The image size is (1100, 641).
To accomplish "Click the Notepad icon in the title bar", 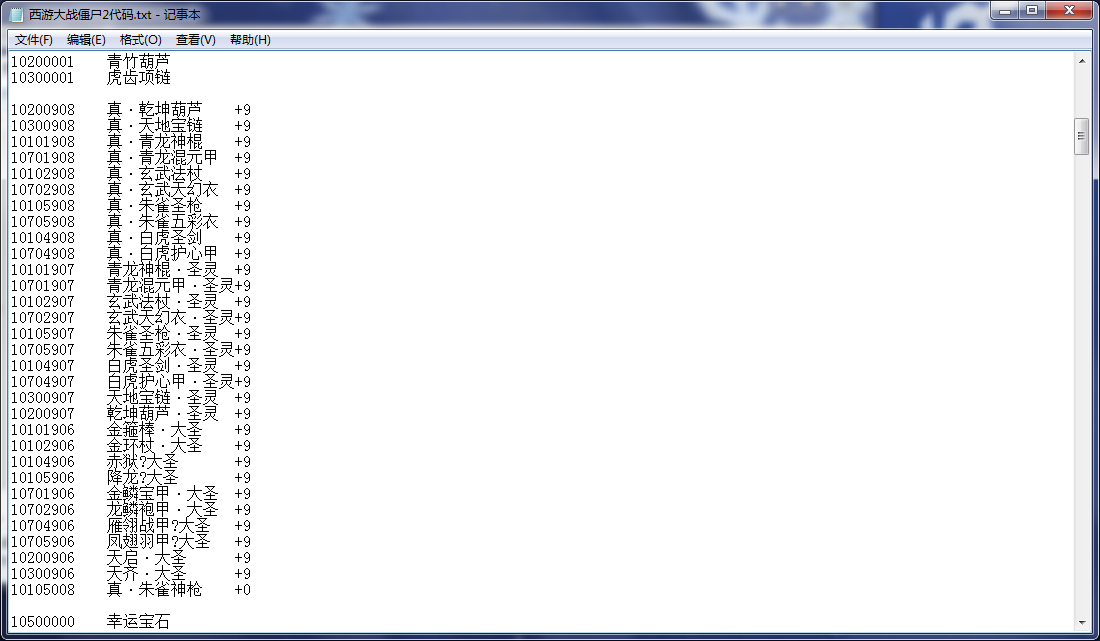I will pos(17,14).
